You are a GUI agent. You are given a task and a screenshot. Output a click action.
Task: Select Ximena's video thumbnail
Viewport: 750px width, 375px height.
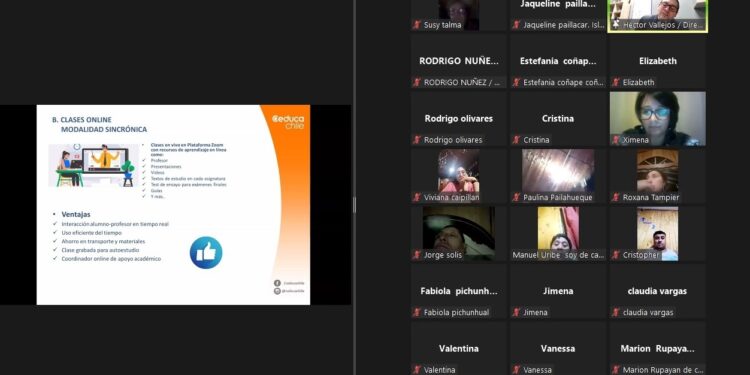pos(658,119)
